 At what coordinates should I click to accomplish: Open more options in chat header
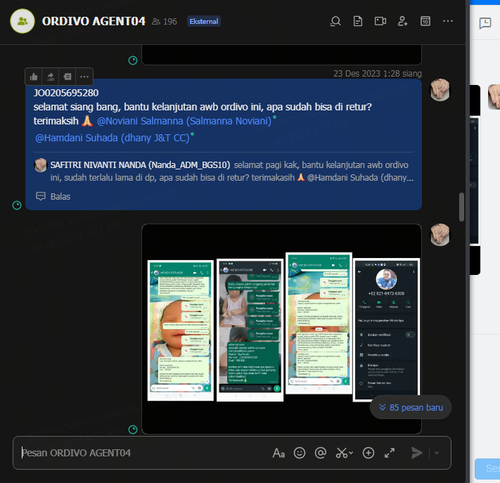[448, 21]
